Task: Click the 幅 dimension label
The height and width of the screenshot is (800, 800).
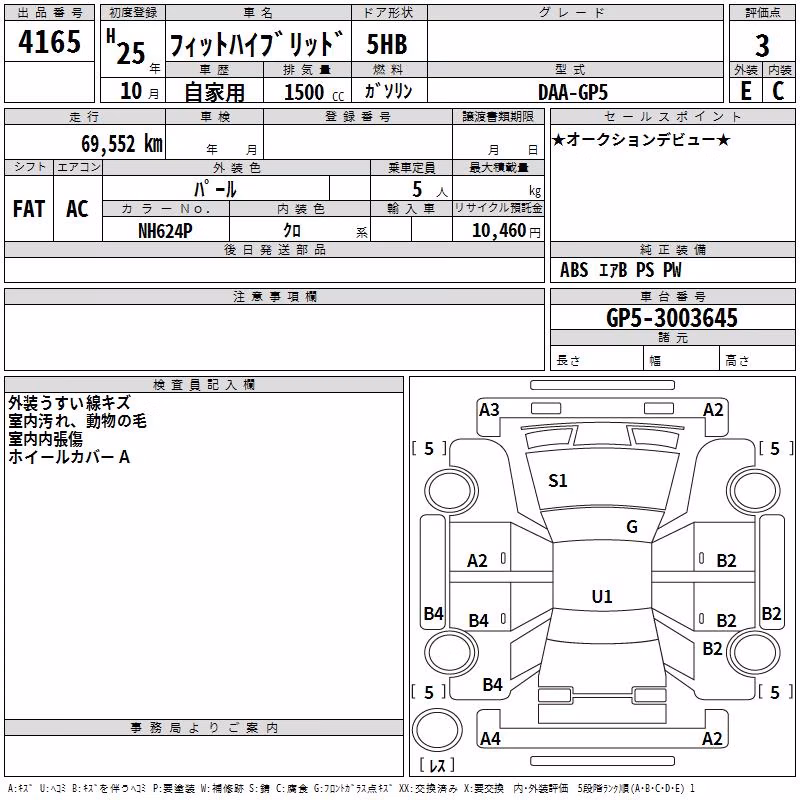Action: coord(655,361)
